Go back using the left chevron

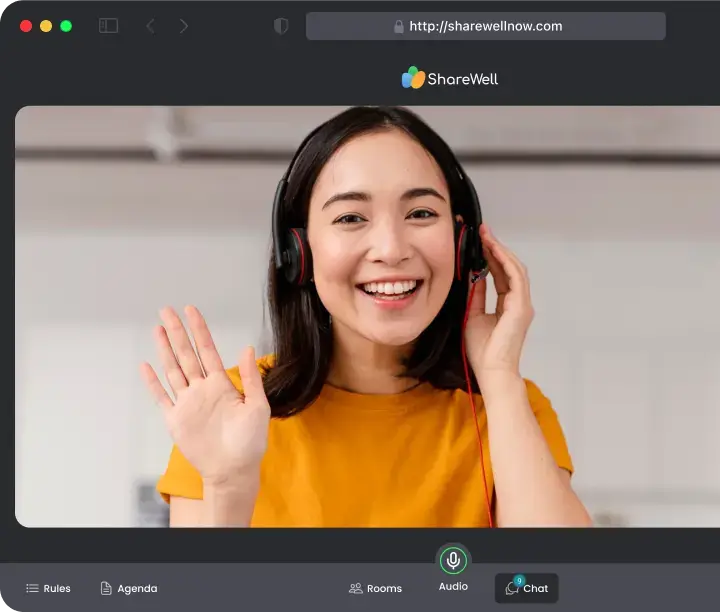[150, 26]
